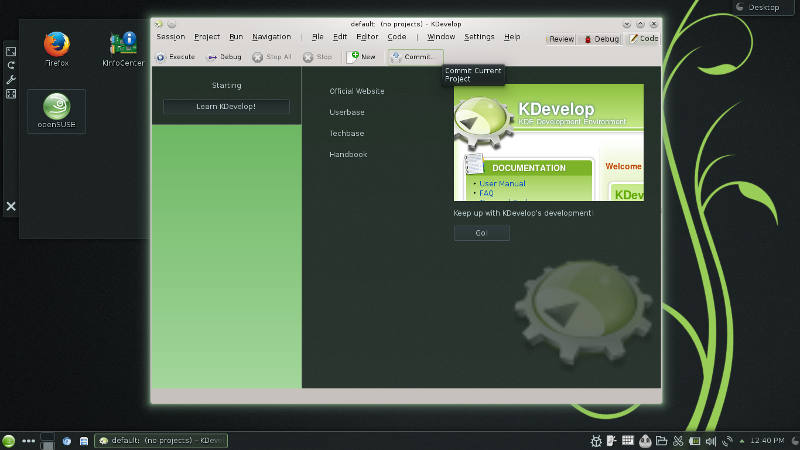Open Firefox from the desktop folder

tap(57, 49)
